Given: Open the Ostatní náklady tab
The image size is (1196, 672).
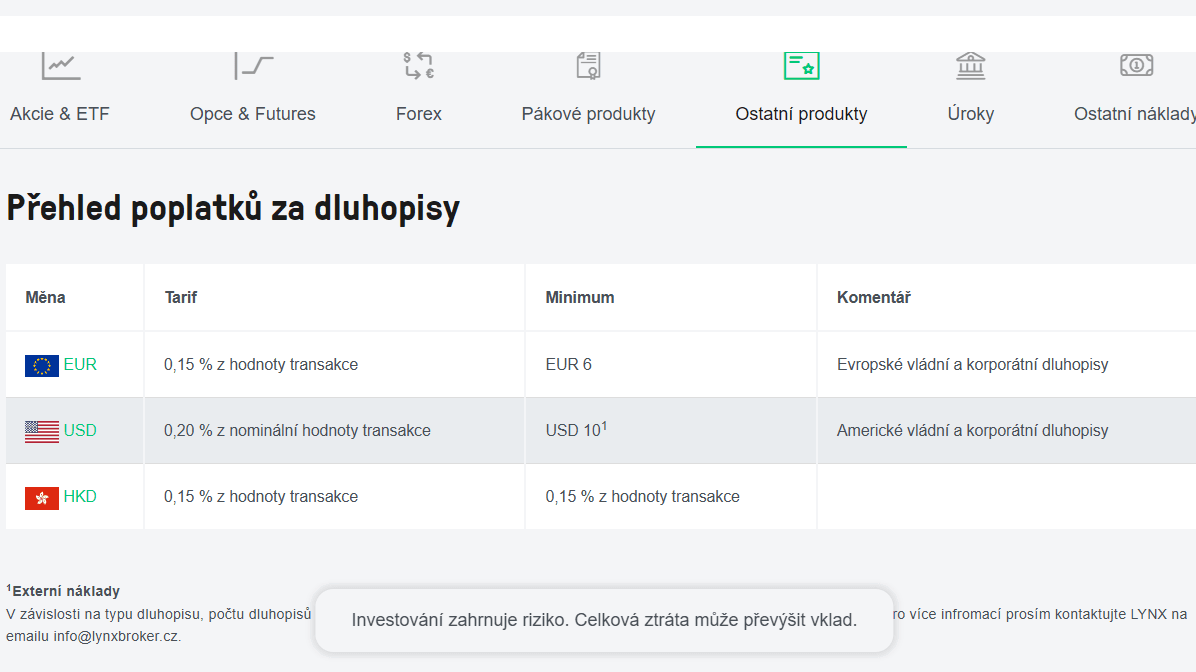Looking at the screenshot, I should tap(1135, 113).
